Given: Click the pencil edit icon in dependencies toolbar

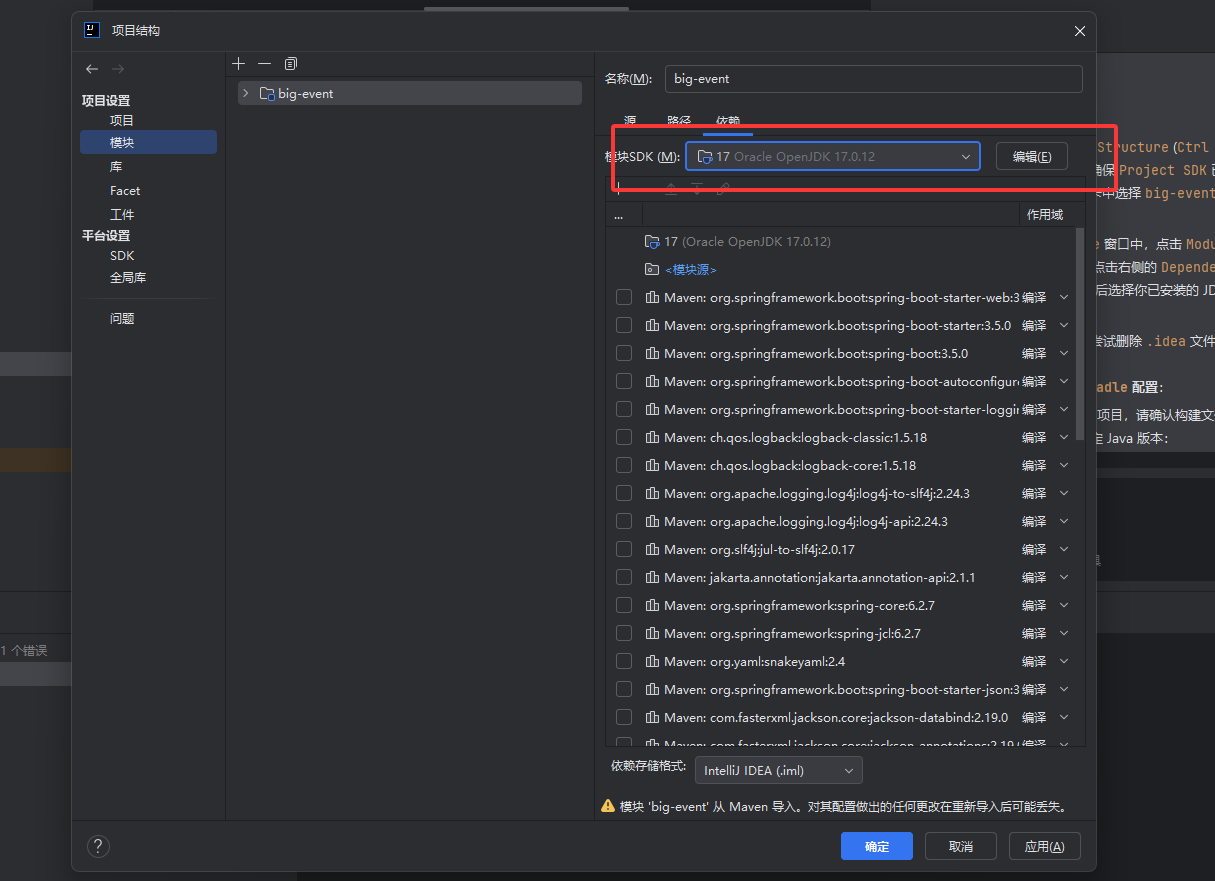Looking at the screenshot, I should [723, 188].
